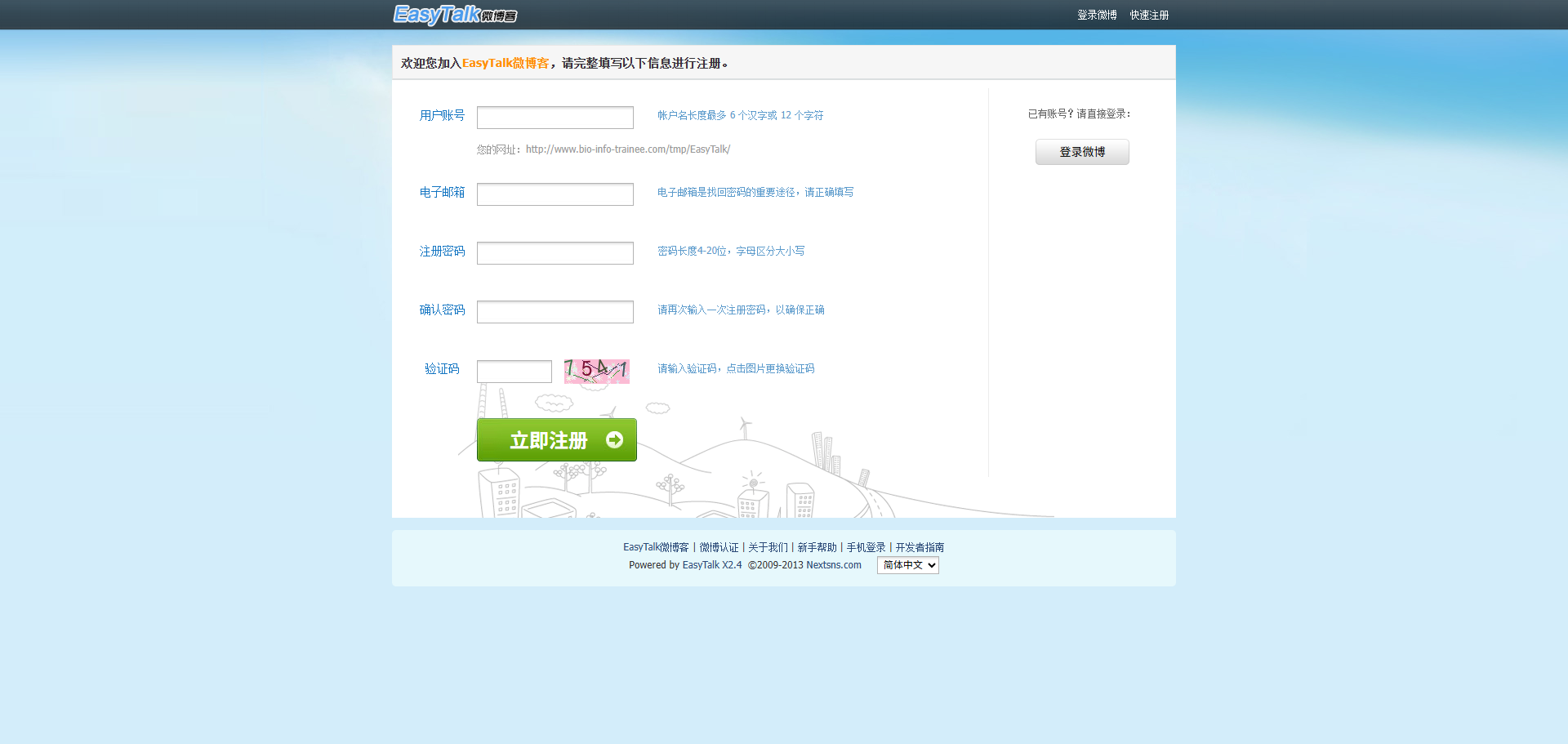The width and height of the screenshot is (1568, 744).
Task: Open the 登录微博 link in top navigation
Action: click(x=1096, y=15)
